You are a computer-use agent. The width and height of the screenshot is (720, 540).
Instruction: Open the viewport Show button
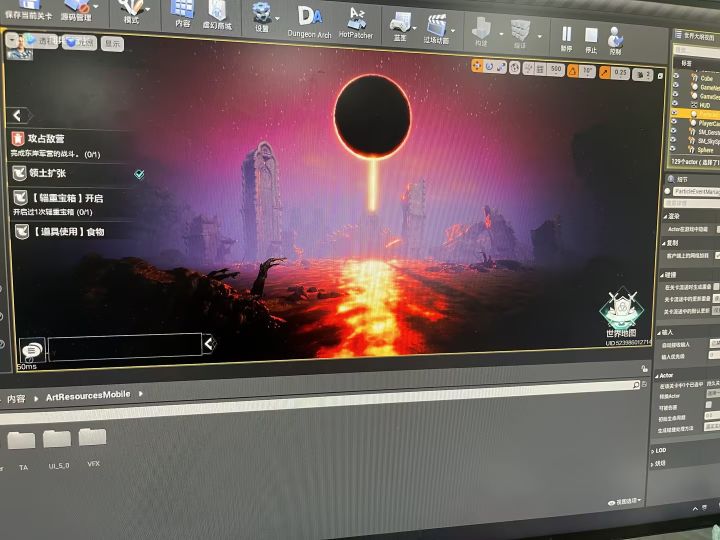(x=112, y=44)
